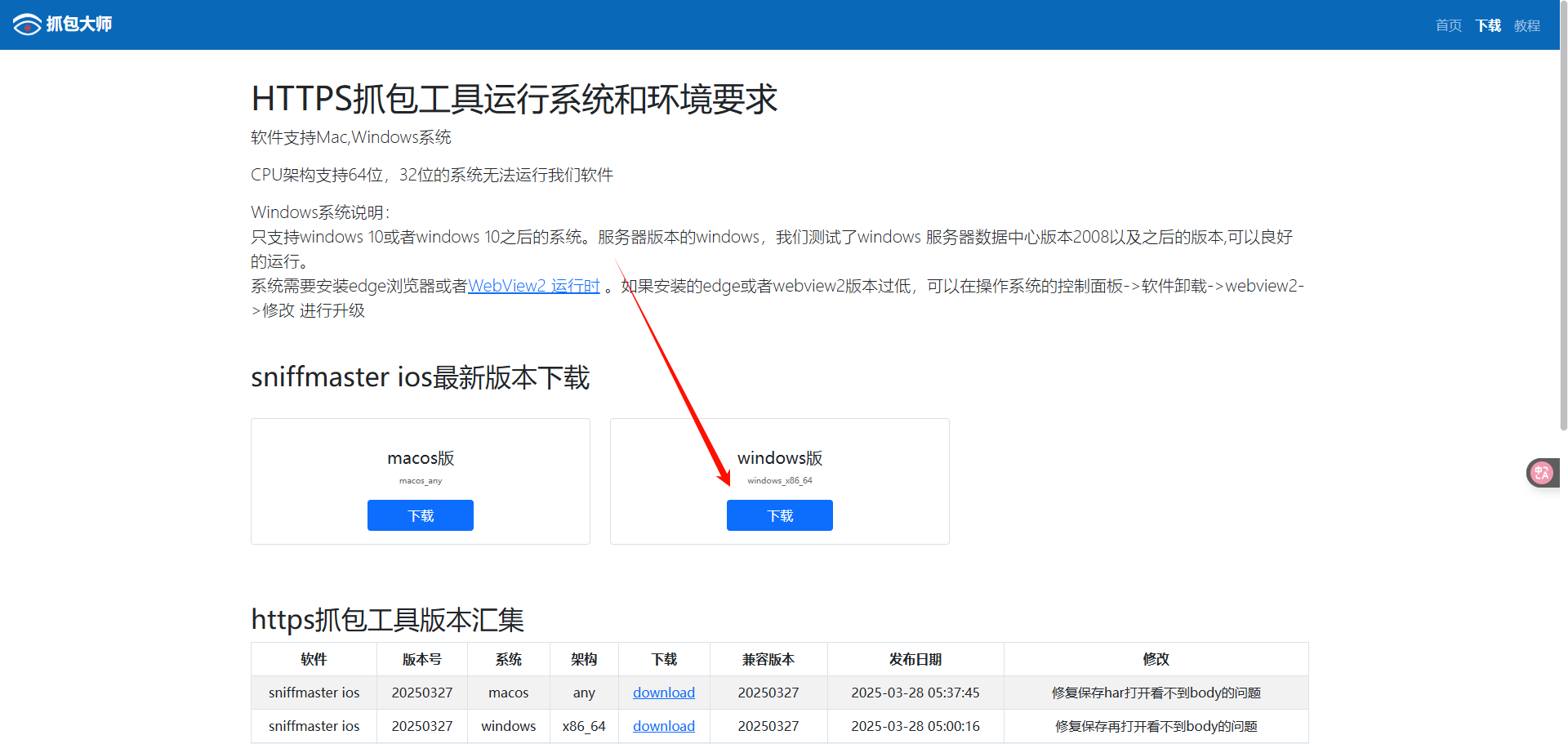Screen dimensions: 1568x744
Task: Click the macos版 card title
Action: pos(421,458)
